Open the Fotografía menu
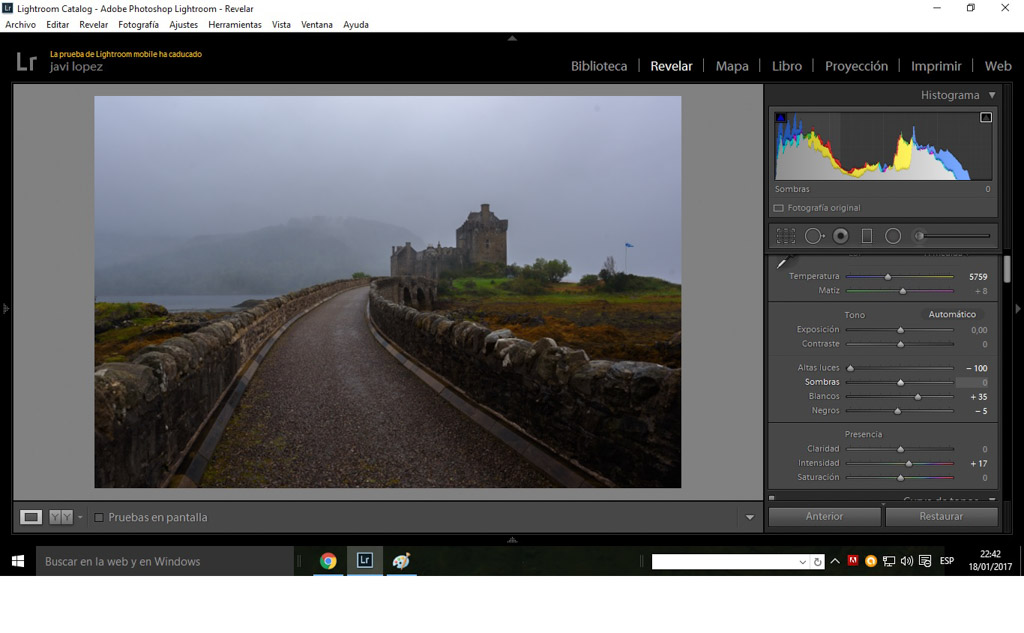Screen dimensions: 1024x633 click(x=138, y=24)
